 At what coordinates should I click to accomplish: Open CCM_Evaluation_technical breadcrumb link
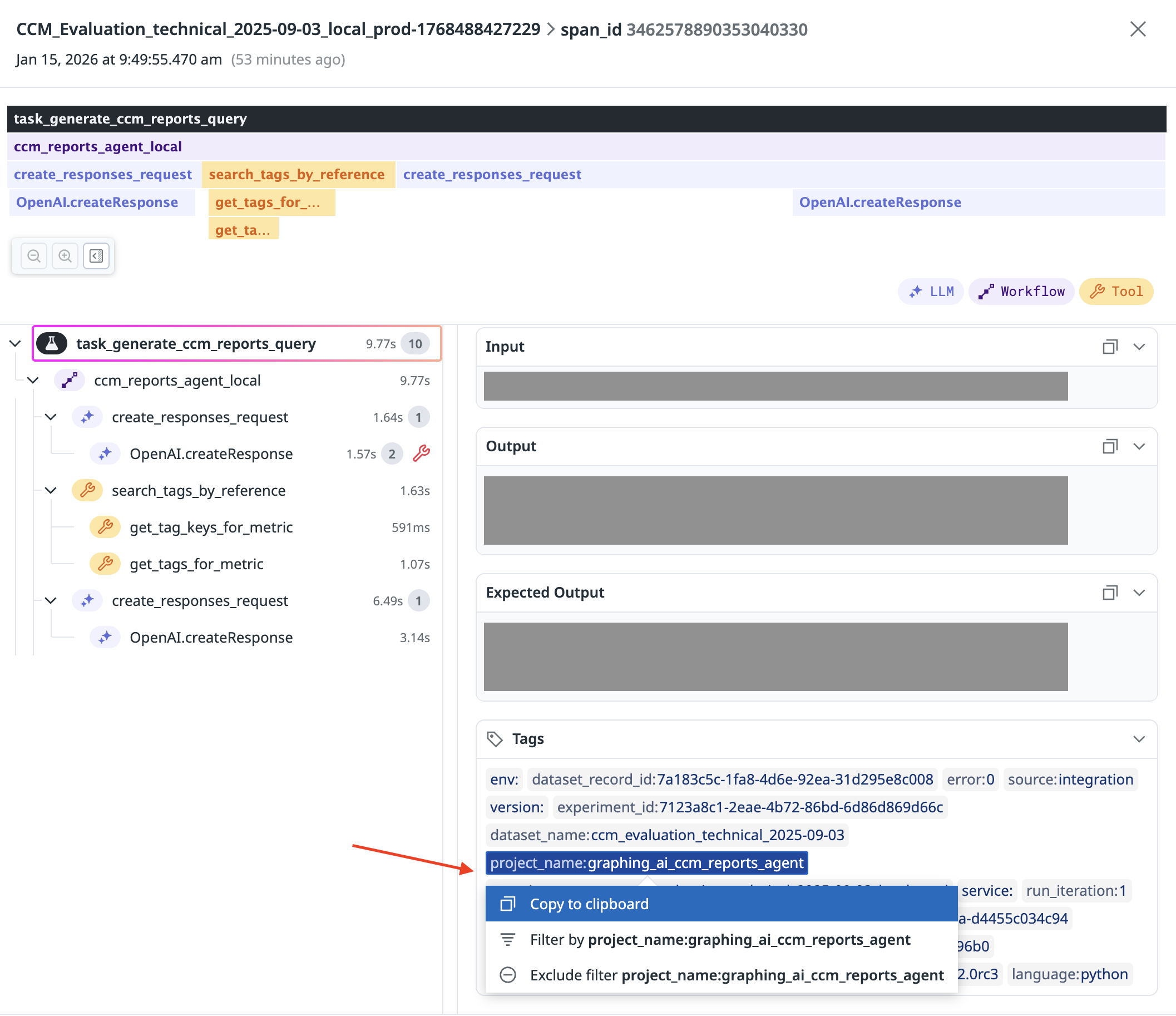coord(278,29)
